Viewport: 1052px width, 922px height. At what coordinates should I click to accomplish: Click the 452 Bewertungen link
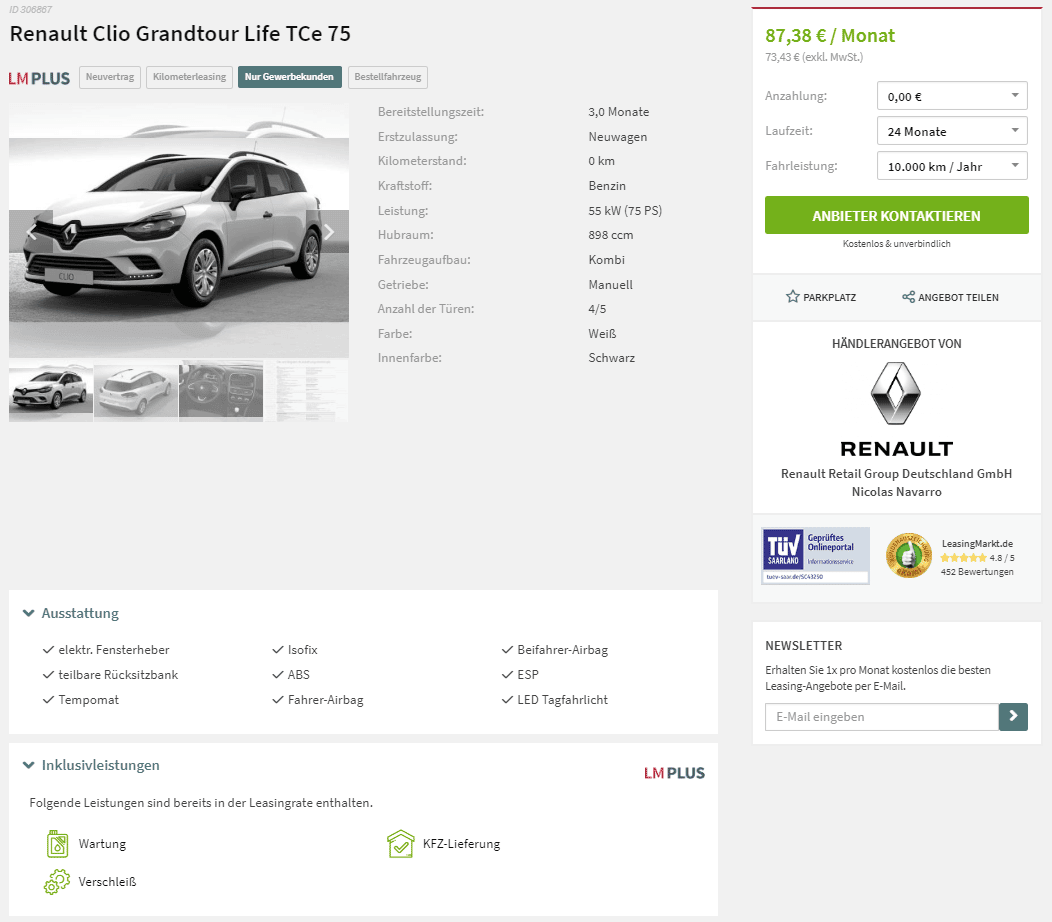coord(977,572)
